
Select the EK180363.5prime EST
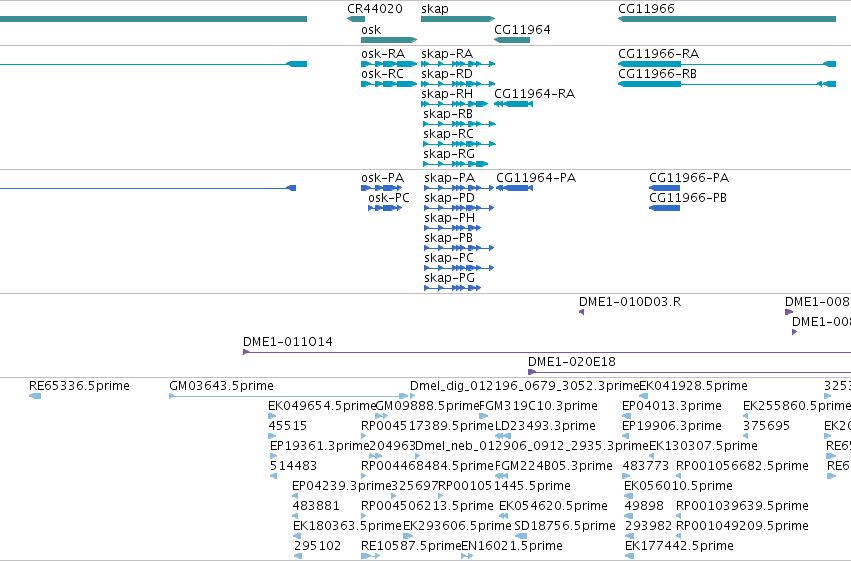(297, 536)
